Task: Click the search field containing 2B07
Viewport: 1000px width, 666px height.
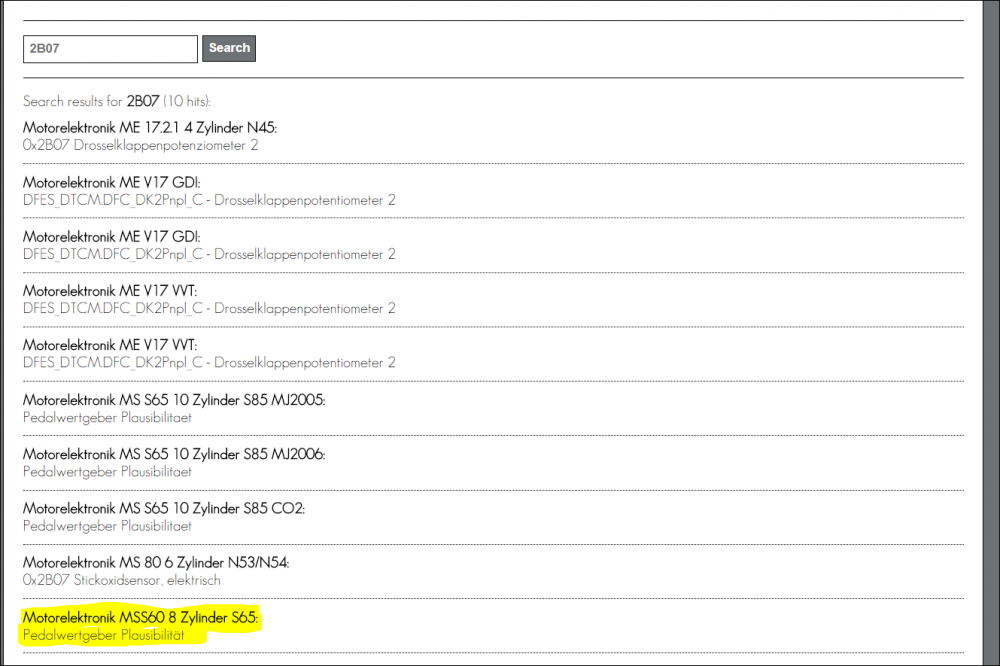Action: click(110, 48)
